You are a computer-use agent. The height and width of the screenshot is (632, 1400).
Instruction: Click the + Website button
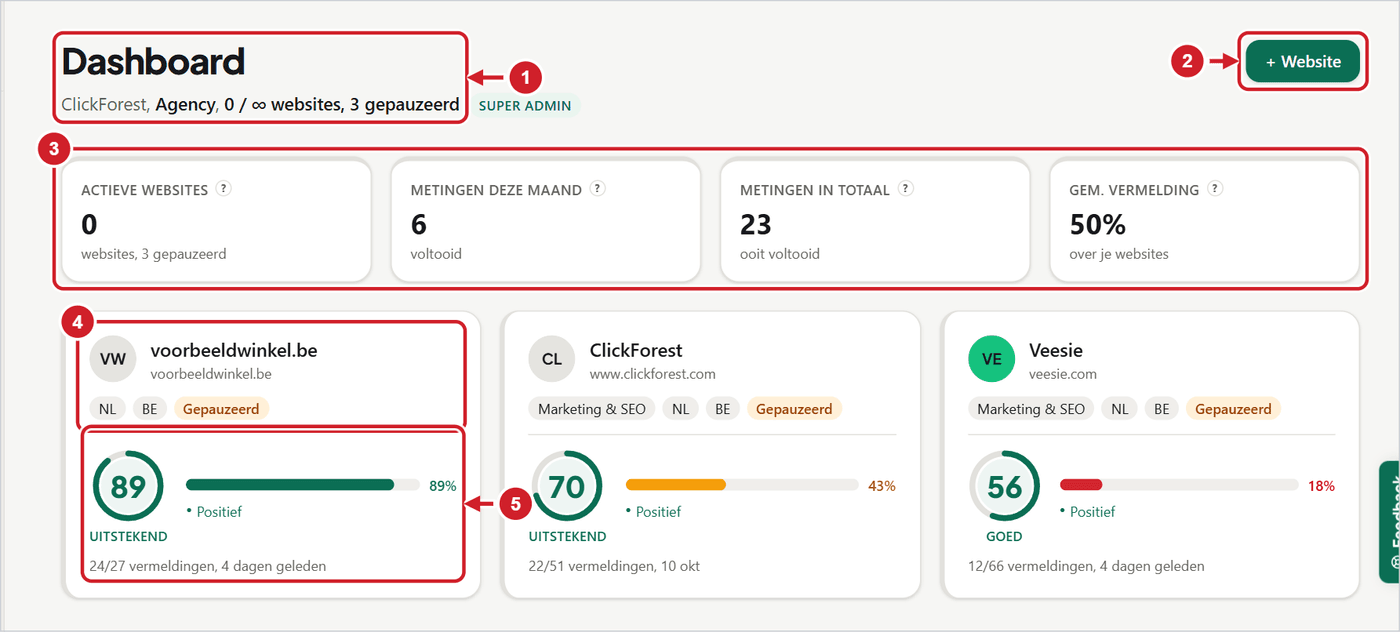click(1303, 61)
